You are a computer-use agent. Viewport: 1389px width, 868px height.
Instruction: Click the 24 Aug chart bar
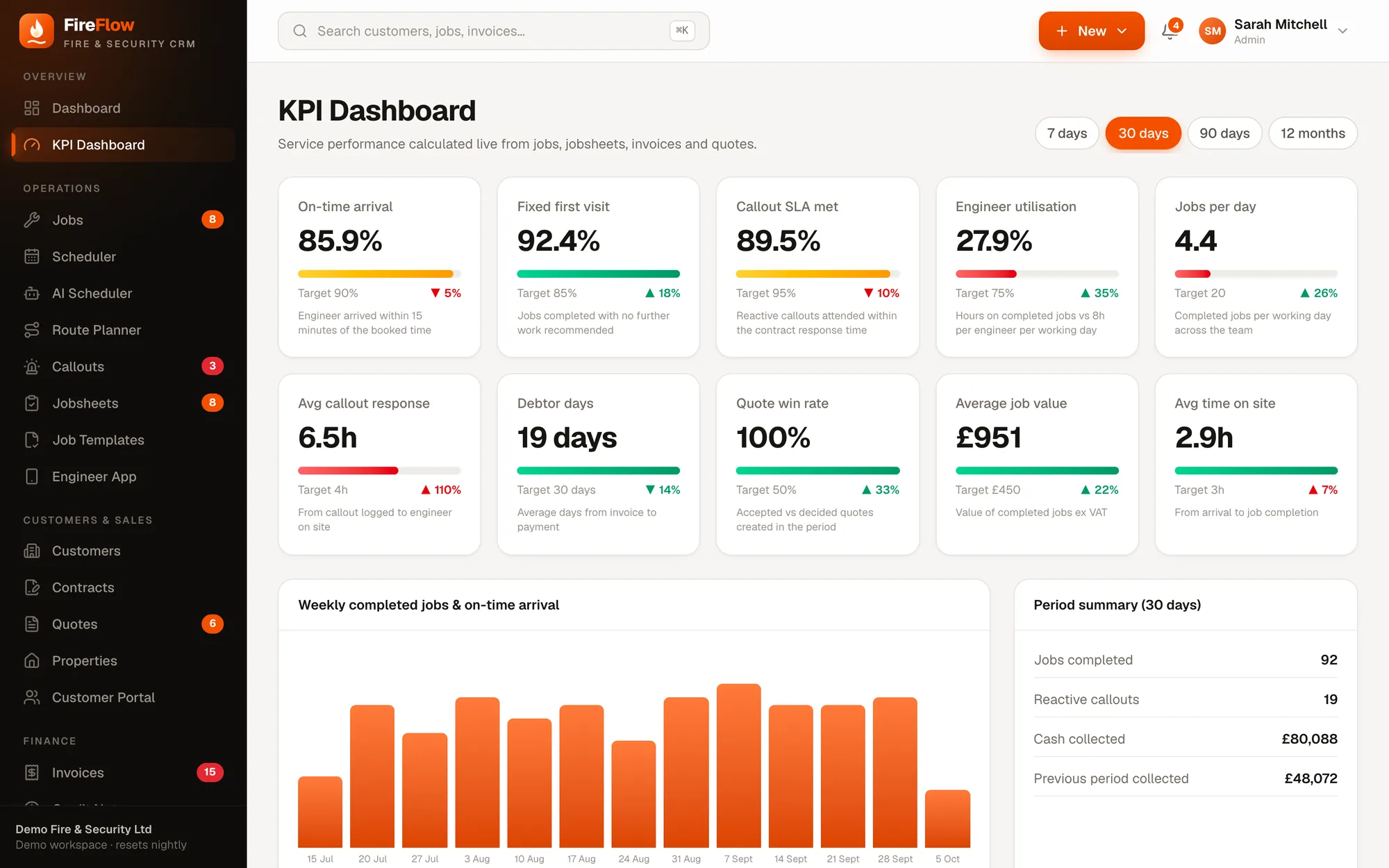(x=633, y=794)
